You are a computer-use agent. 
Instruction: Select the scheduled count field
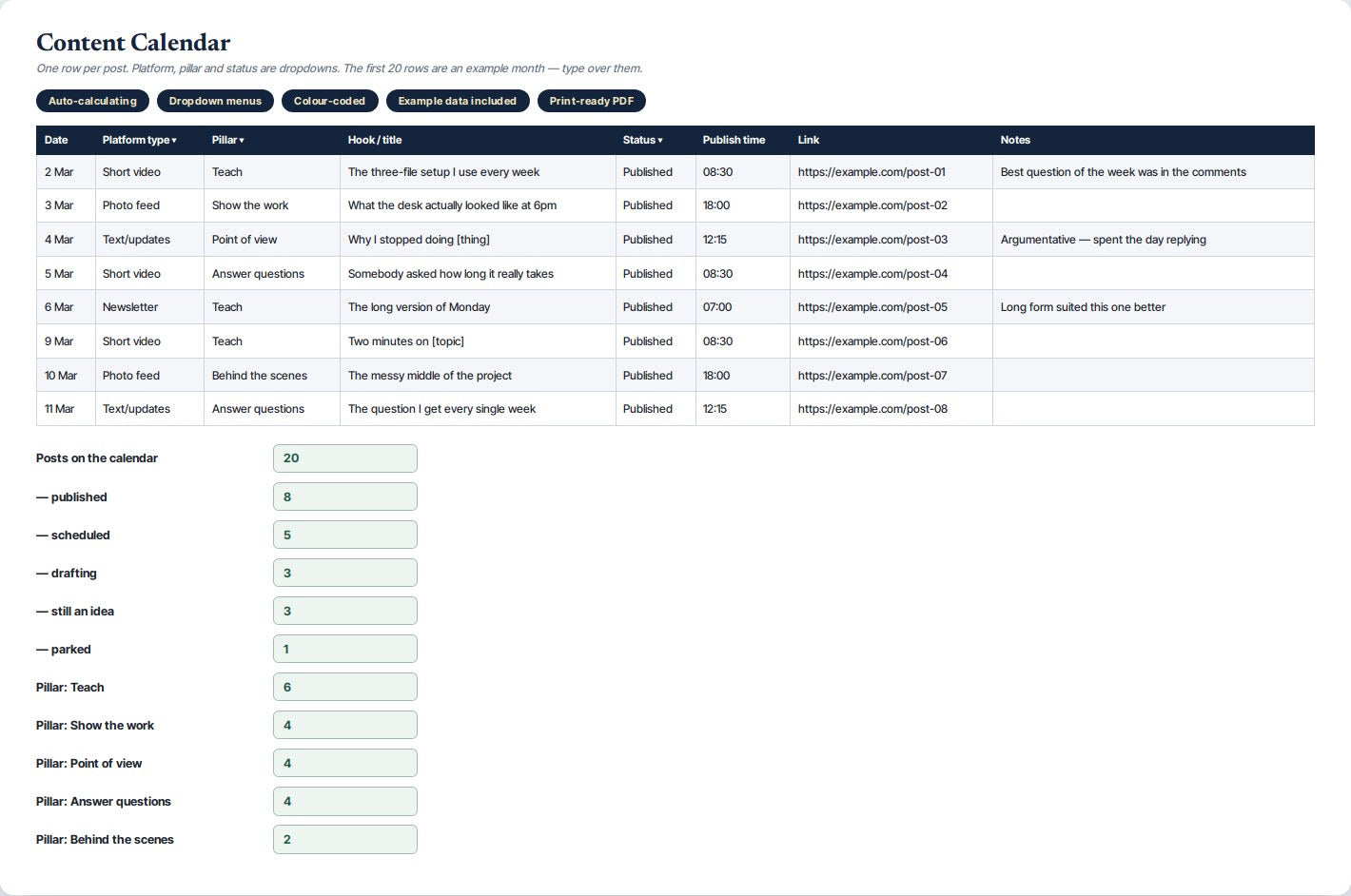pyautogui.click(x=345, y=535)
